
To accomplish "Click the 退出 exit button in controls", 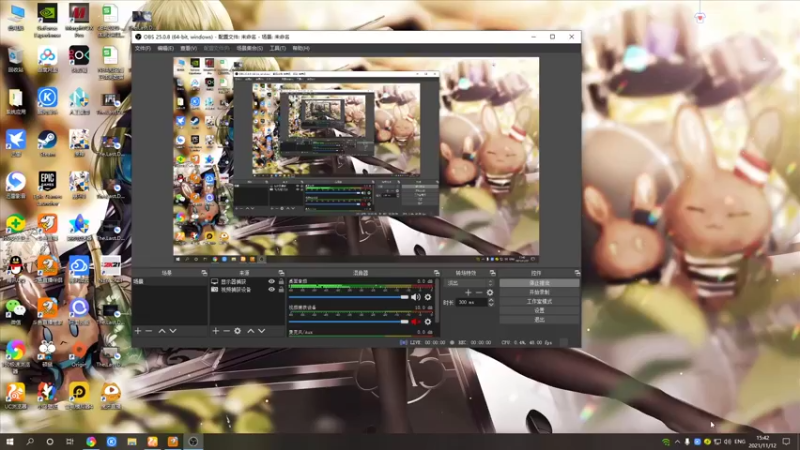I will pos(539,319).
